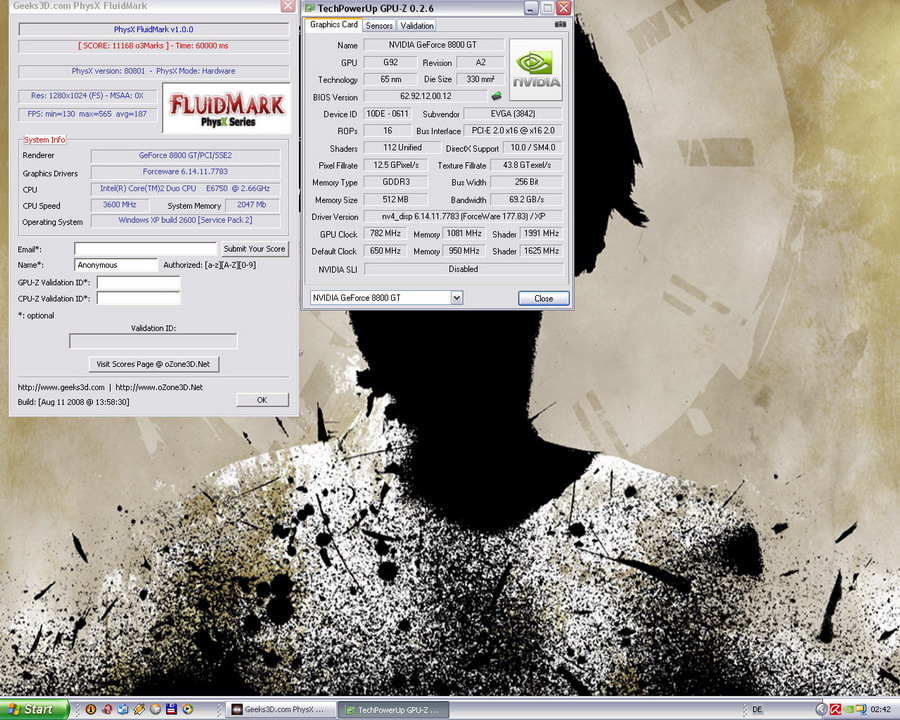Viewport: 900px width, 720px height.
Task: Click the network monitor tray icon
Action: [862, 710]
